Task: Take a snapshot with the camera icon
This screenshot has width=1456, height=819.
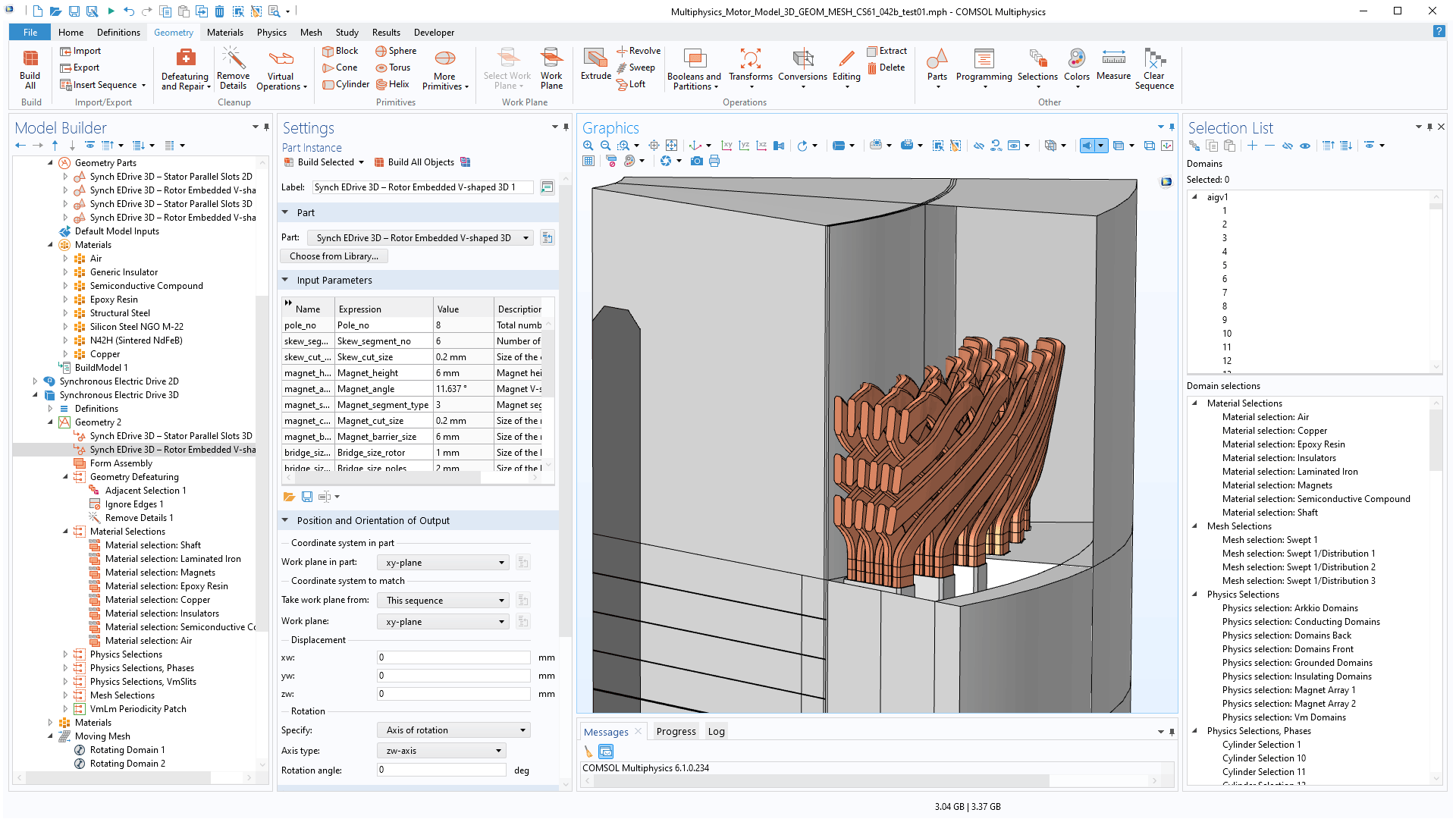Action: [697, 161]
